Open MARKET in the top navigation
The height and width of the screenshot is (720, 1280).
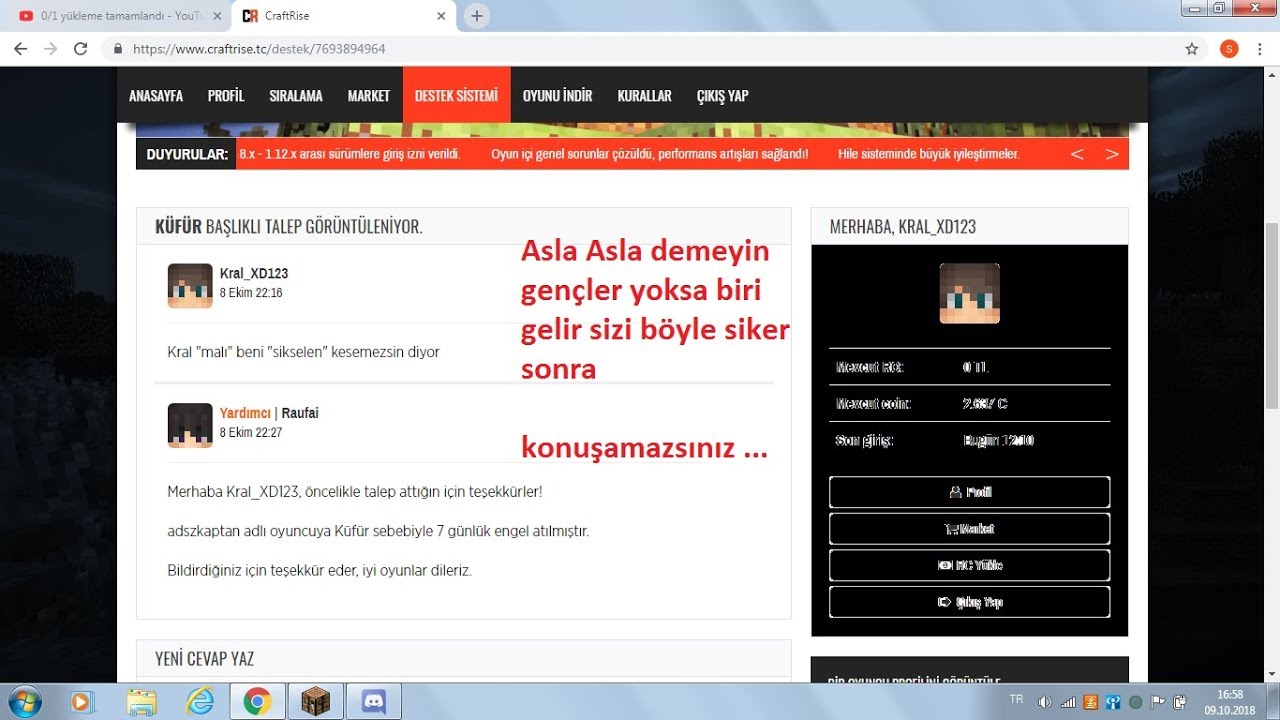(x=369, y=96)
